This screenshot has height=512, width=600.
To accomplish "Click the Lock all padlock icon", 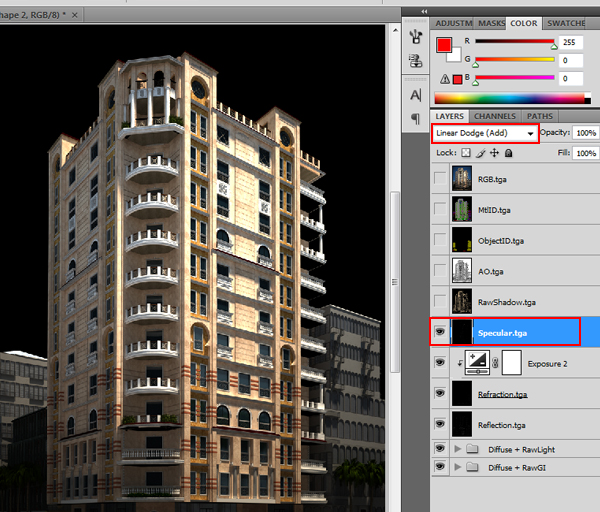I will coord(508,153).
